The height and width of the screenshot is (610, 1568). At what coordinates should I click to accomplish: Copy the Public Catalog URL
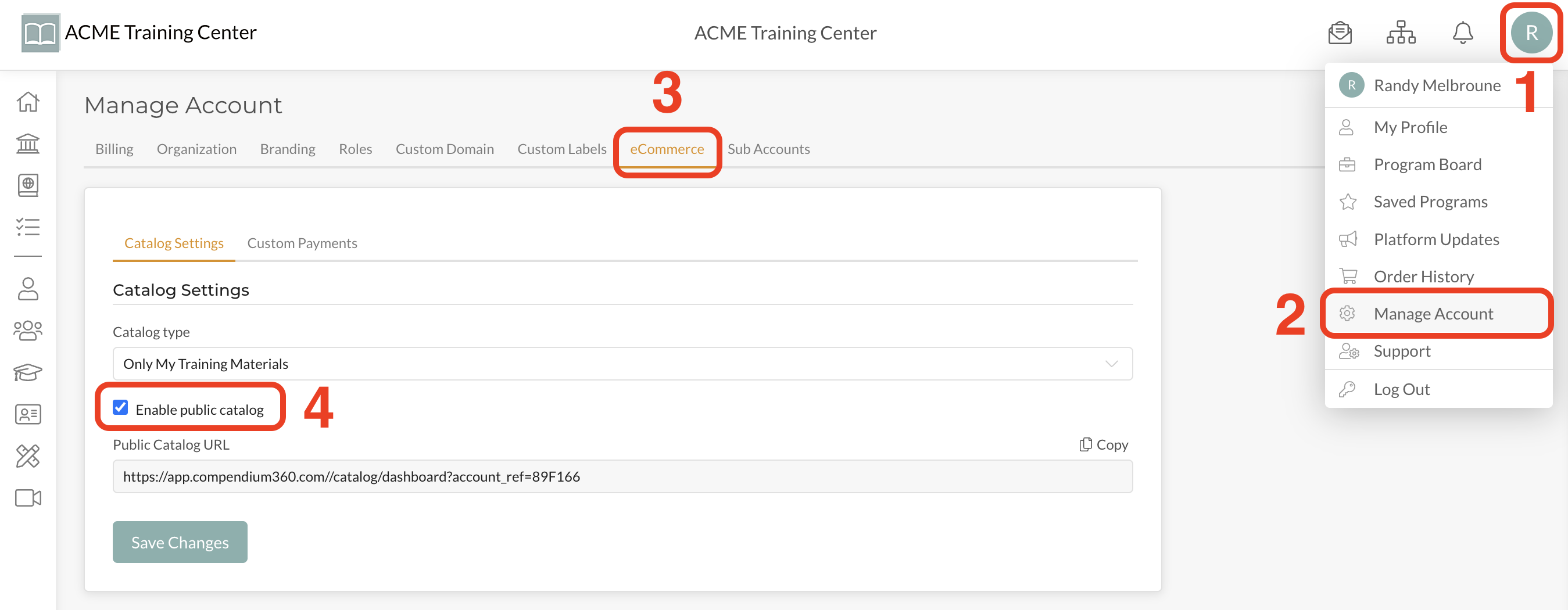(x=1103, y=444)
